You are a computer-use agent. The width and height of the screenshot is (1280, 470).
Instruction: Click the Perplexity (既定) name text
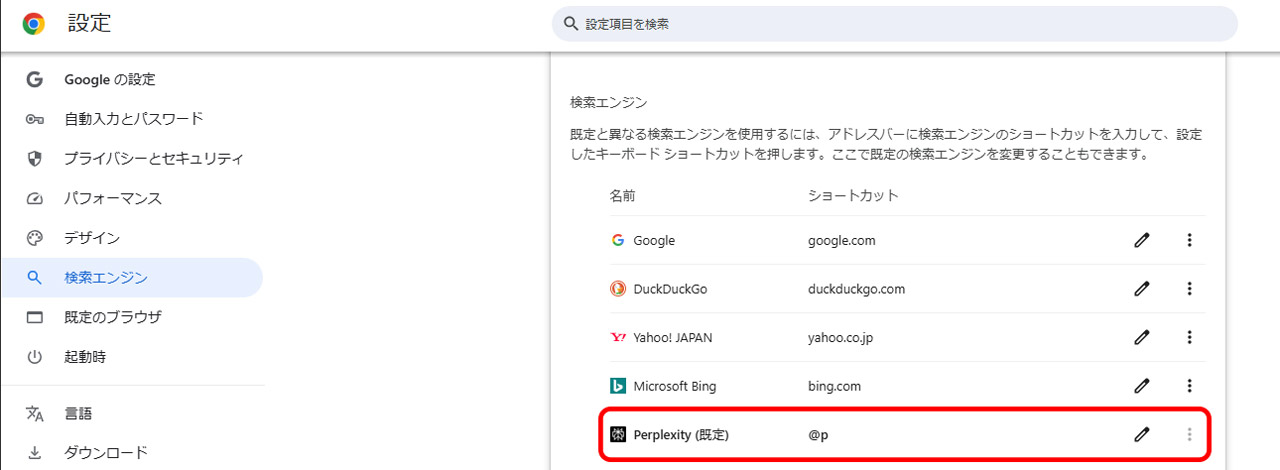click(682, 435)
